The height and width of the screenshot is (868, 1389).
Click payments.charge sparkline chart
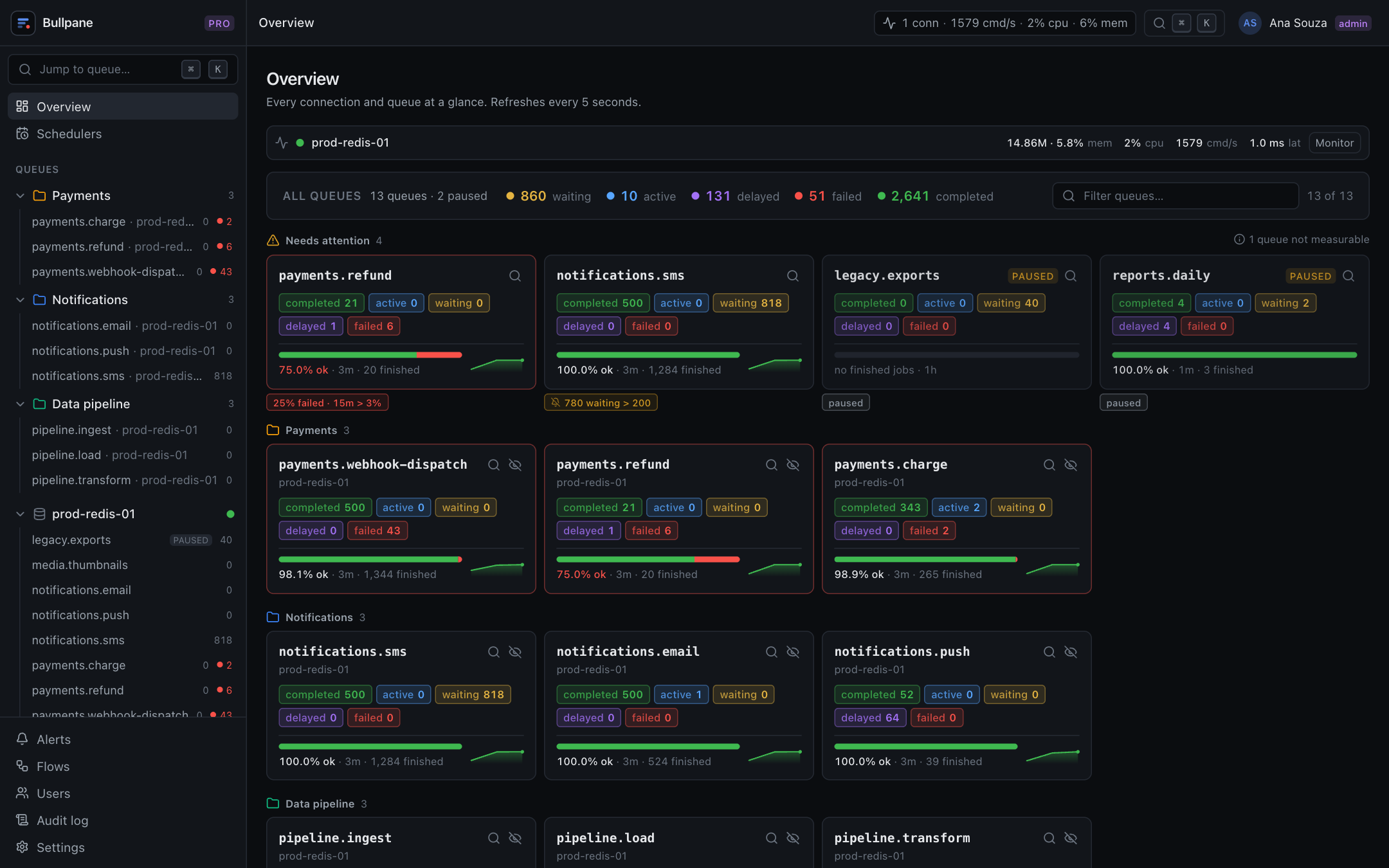(x=1053, y=568)
